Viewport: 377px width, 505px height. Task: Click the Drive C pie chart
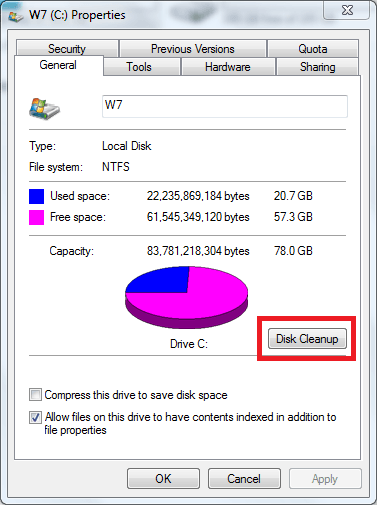click(x=187, y=297)
